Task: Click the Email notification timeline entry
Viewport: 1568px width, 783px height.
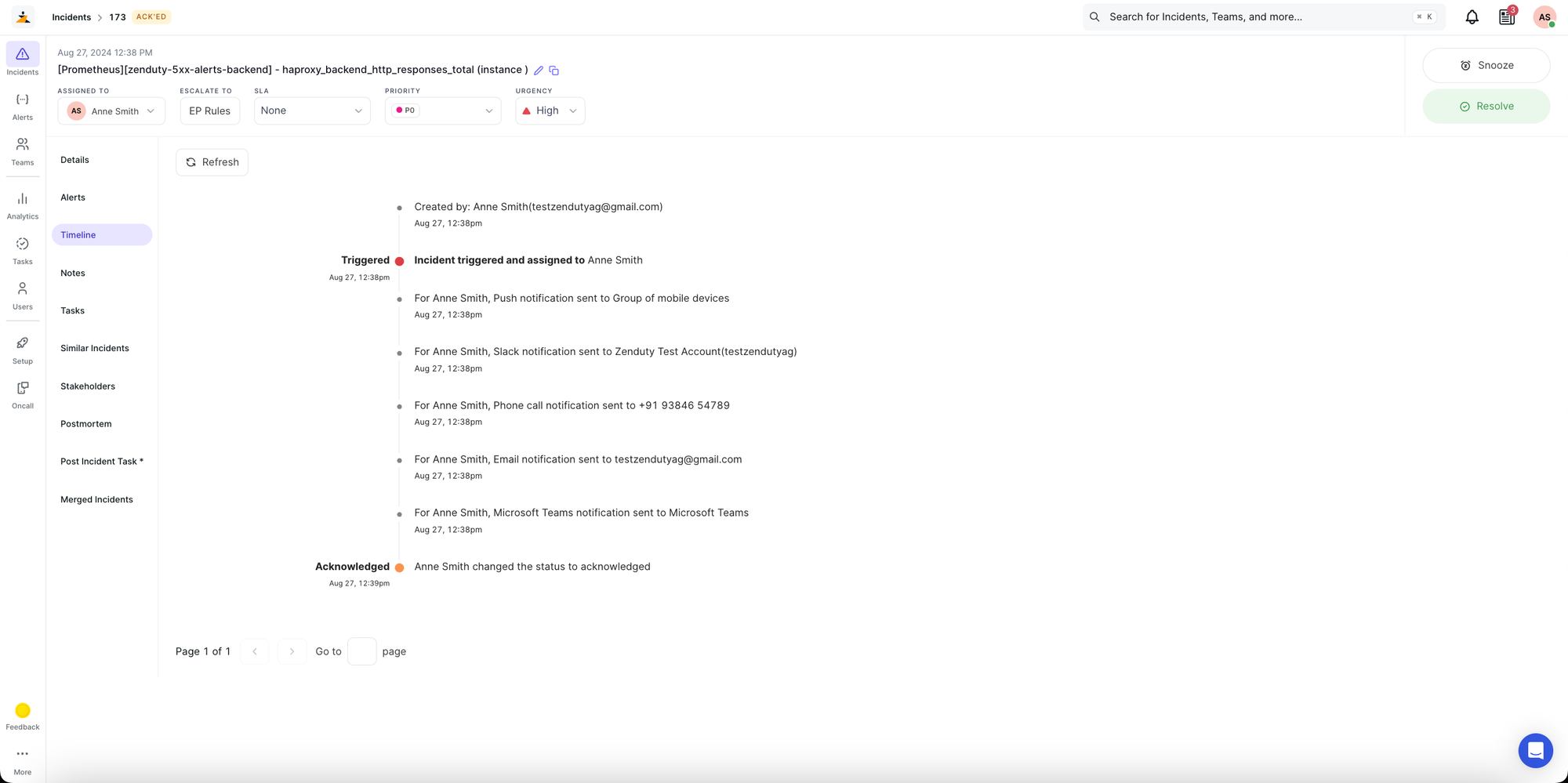Action: [x=578, y=459]
